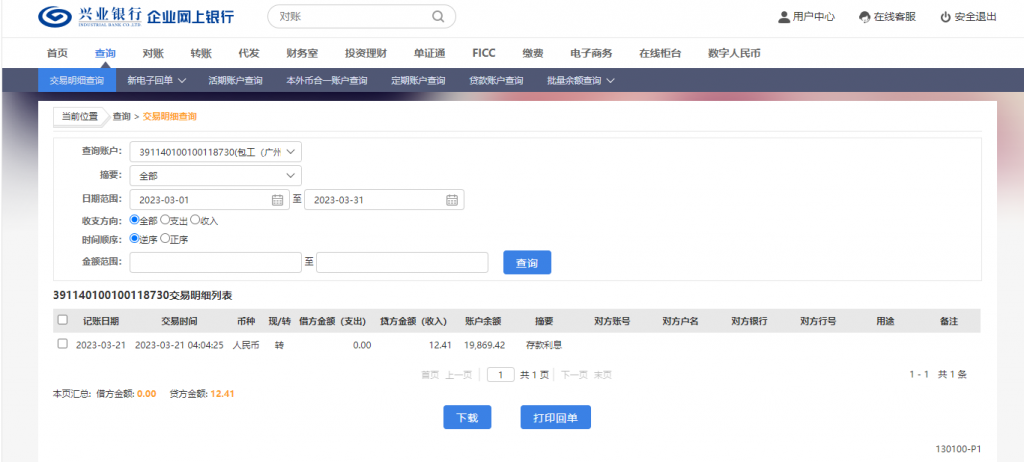Switch to the 转账 tab
The image size is (1024, 462).
click(x=201, y=53)
